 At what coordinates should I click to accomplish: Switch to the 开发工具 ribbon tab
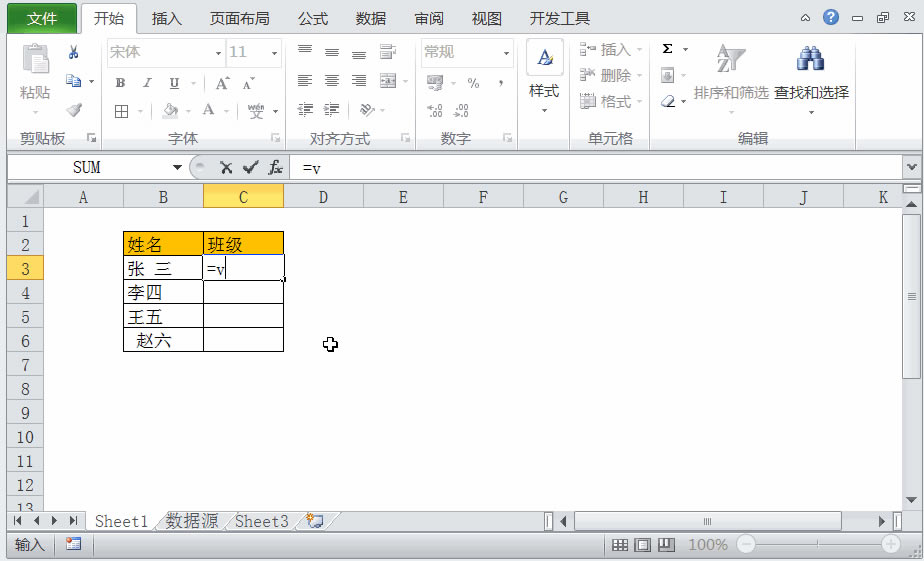pyautogui.click(x=559, y=19)
